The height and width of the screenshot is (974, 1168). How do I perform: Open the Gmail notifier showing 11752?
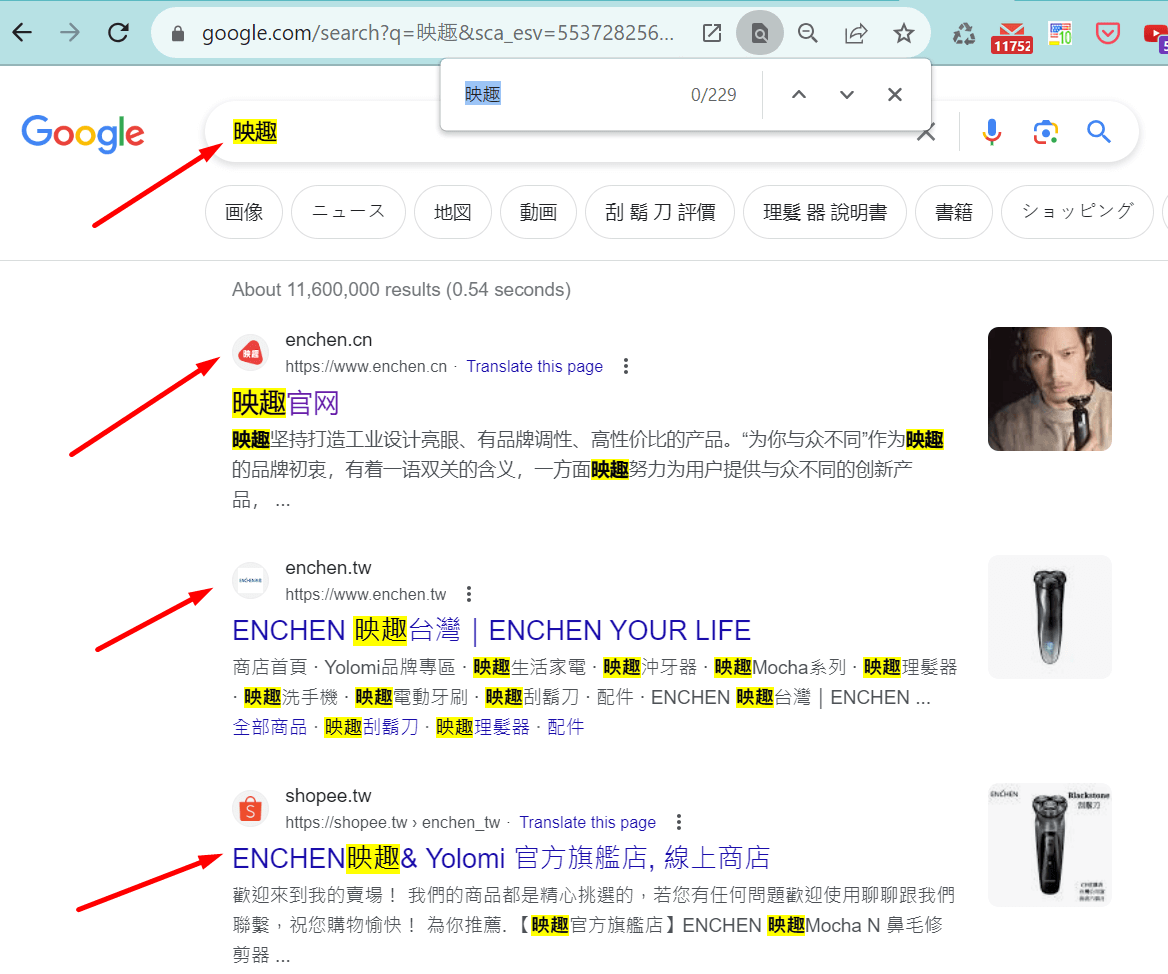[x=1012, y=32]
